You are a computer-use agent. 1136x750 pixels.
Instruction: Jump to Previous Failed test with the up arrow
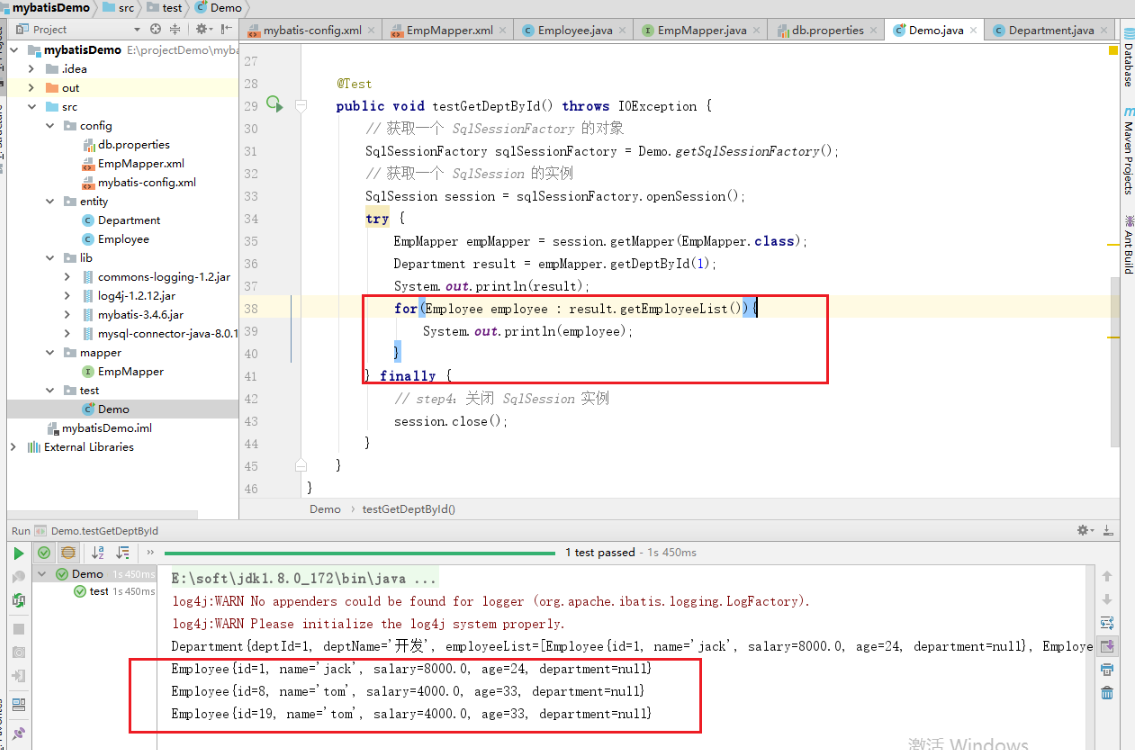(x=1107, y=577)
